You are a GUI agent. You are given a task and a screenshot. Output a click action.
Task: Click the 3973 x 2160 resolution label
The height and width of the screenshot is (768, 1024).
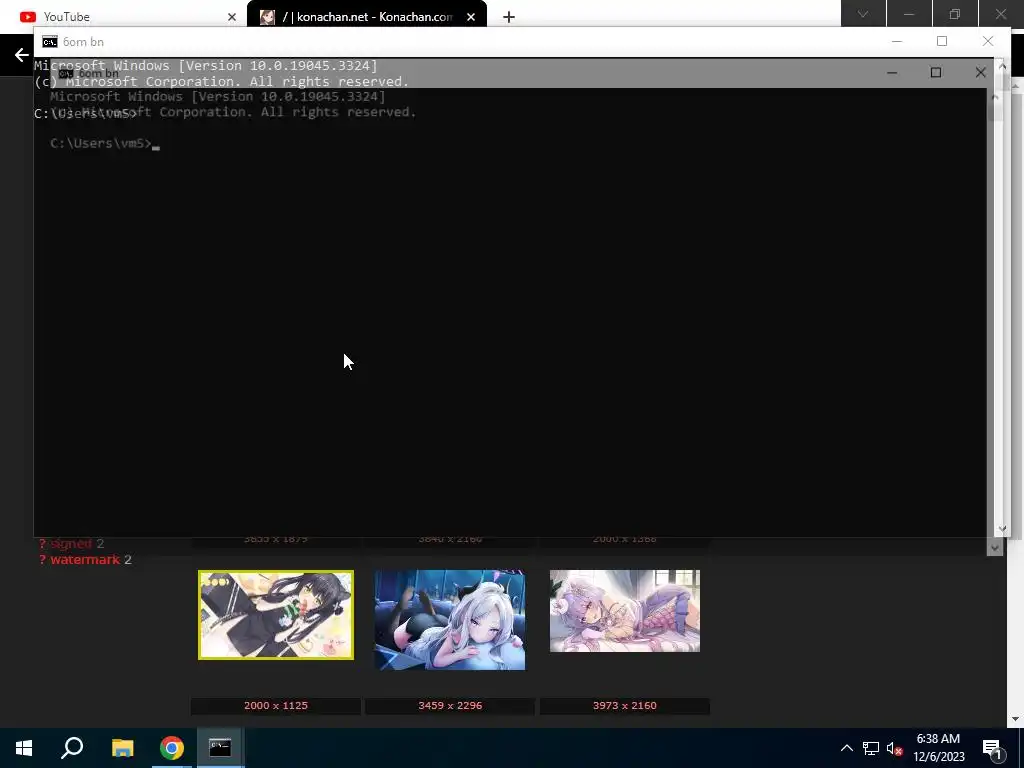click(625, 705)
